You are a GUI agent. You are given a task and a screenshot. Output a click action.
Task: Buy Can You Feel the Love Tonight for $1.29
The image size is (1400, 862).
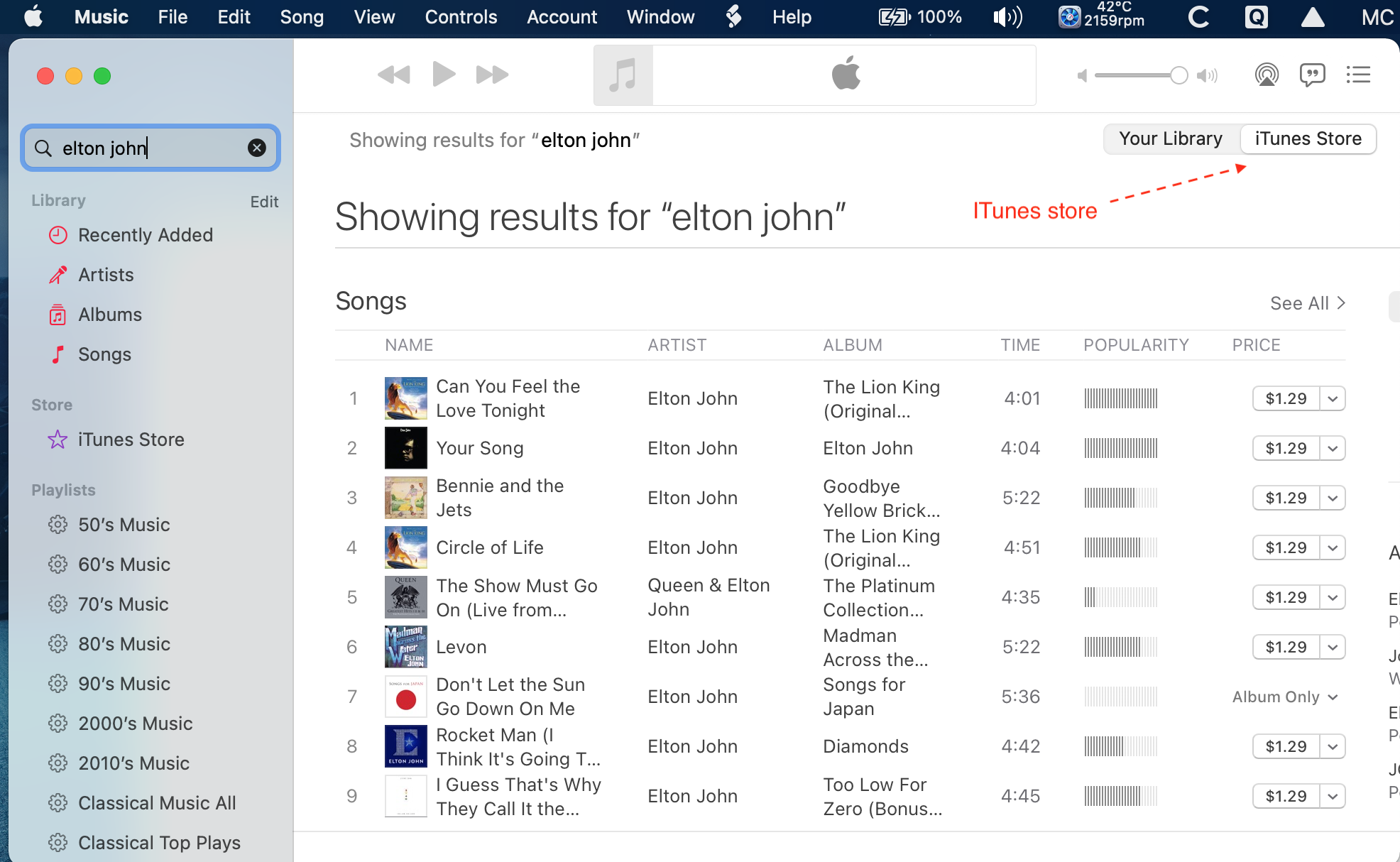click(x=1286, y=398)
